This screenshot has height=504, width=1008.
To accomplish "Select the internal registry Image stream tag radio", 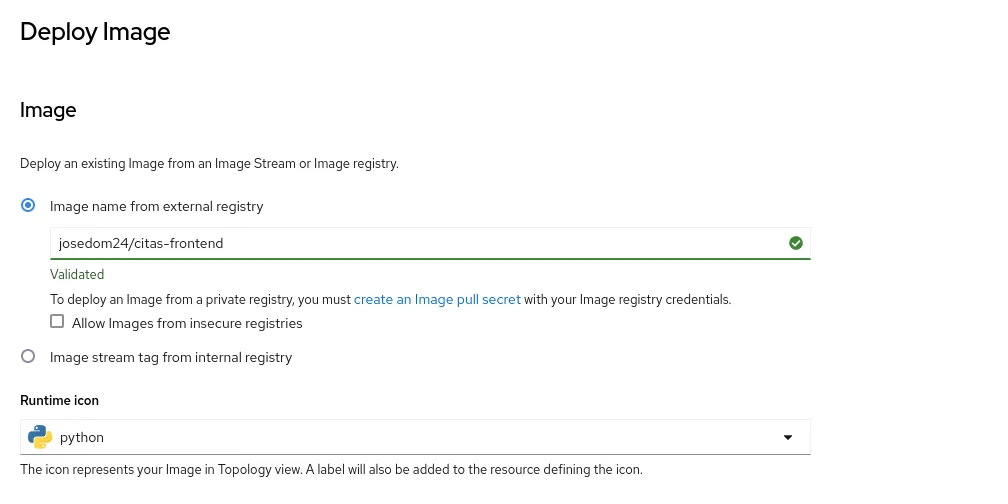I will point(28,357).
